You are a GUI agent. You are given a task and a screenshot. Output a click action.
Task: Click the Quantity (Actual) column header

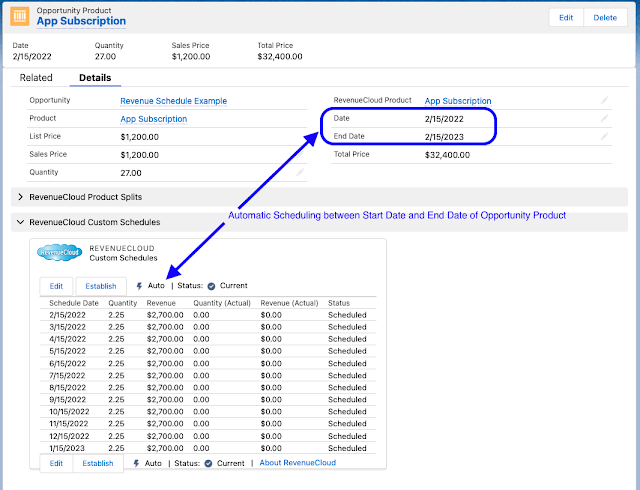coord(222,303)
